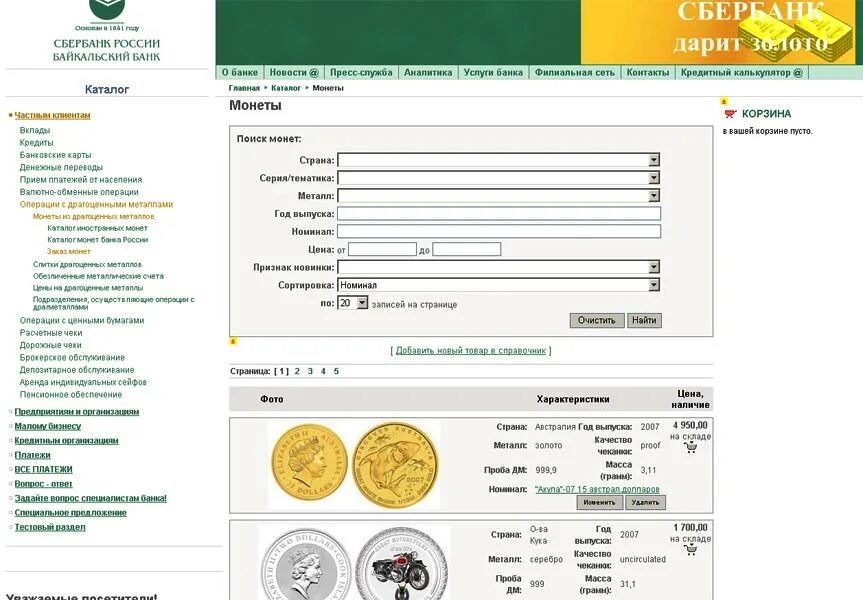
Task: Go to results page 4
Action: pyautogui.click(x=323, y=372)
